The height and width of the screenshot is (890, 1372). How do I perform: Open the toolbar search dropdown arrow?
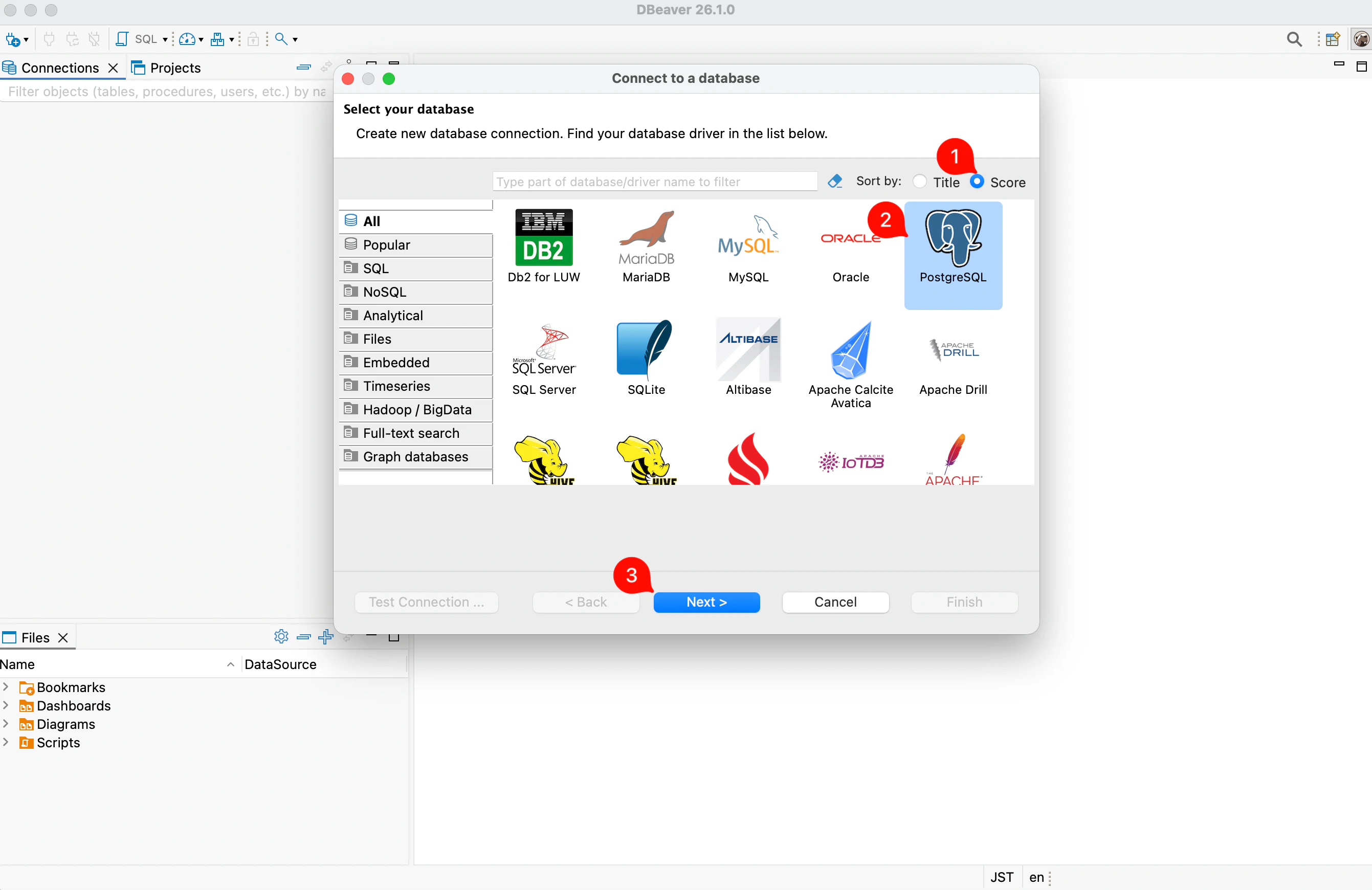(x=295, y=40)
